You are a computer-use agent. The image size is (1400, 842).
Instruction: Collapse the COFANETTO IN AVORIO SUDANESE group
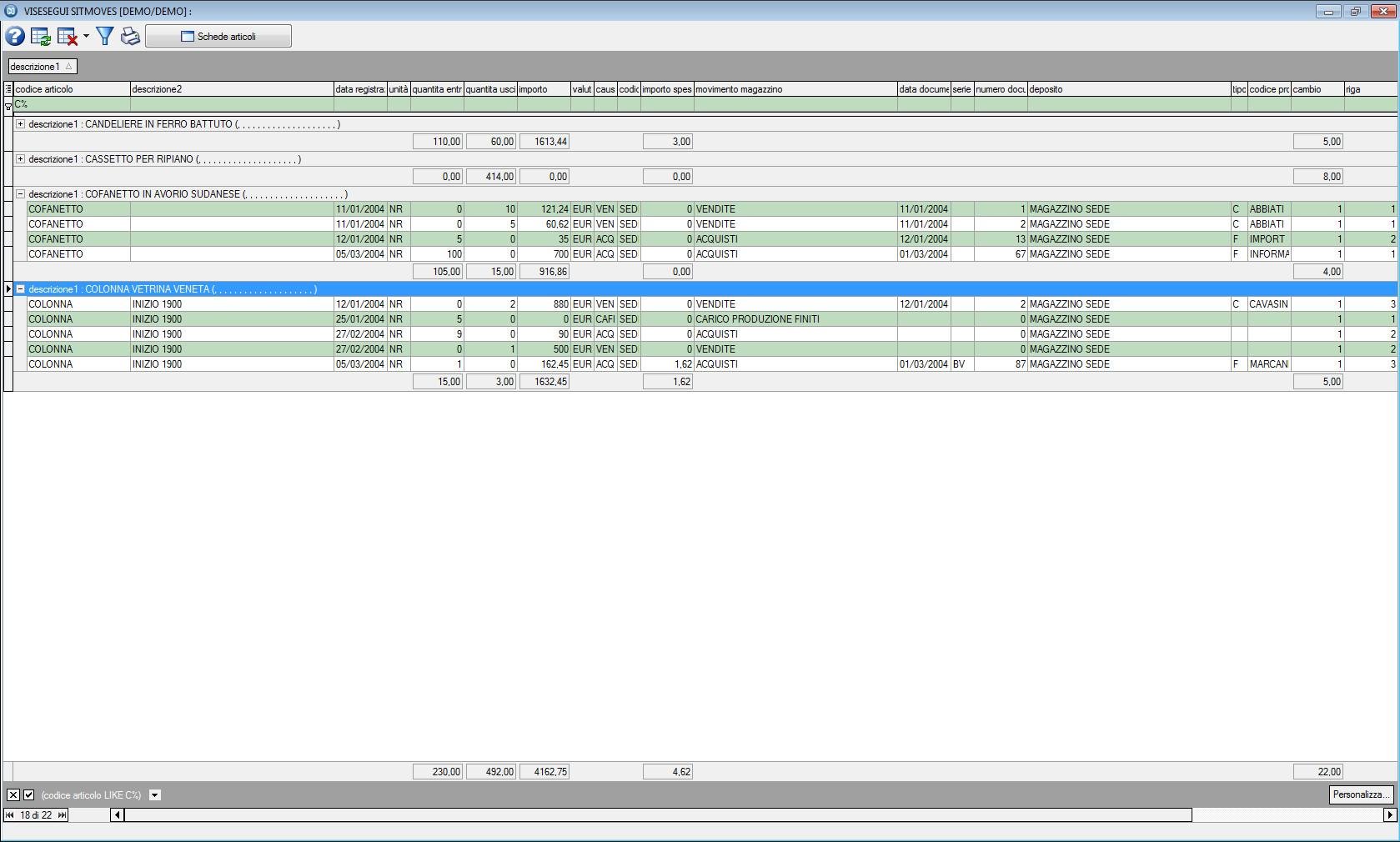19,193
